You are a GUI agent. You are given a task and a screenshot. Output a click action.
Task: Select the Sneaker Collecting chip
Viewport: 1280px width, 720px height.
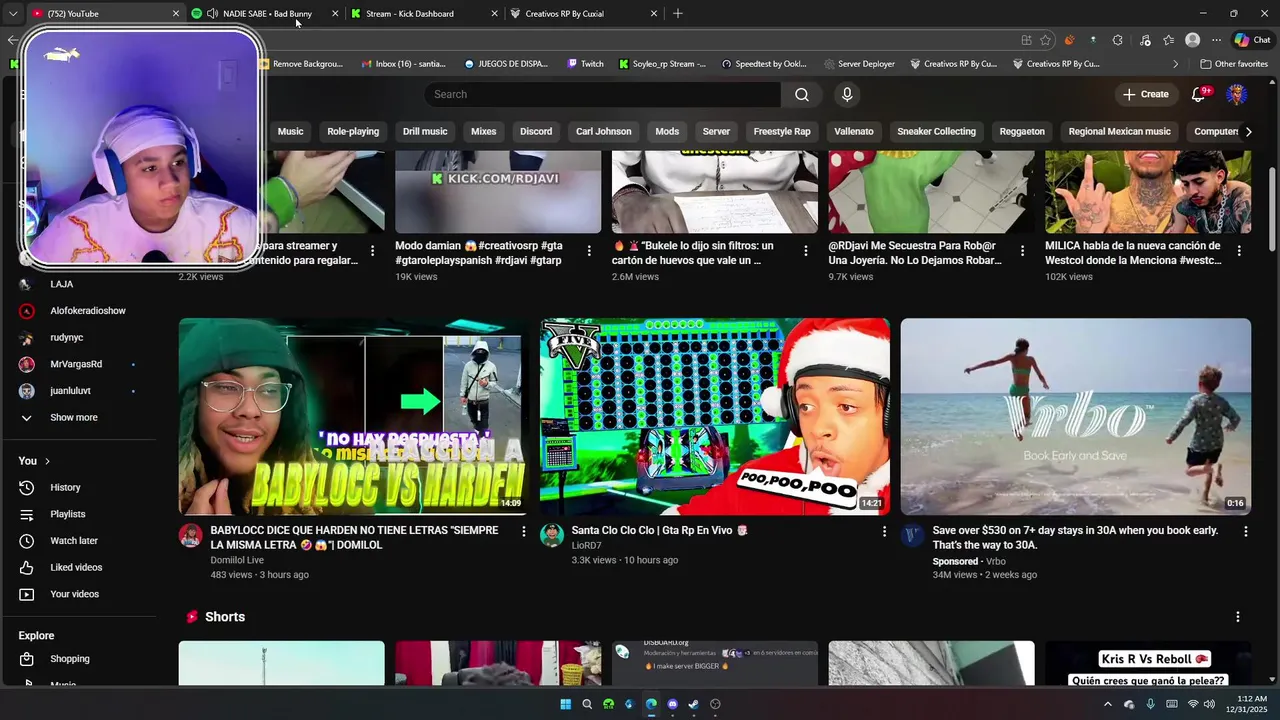(x=936, y=131)
